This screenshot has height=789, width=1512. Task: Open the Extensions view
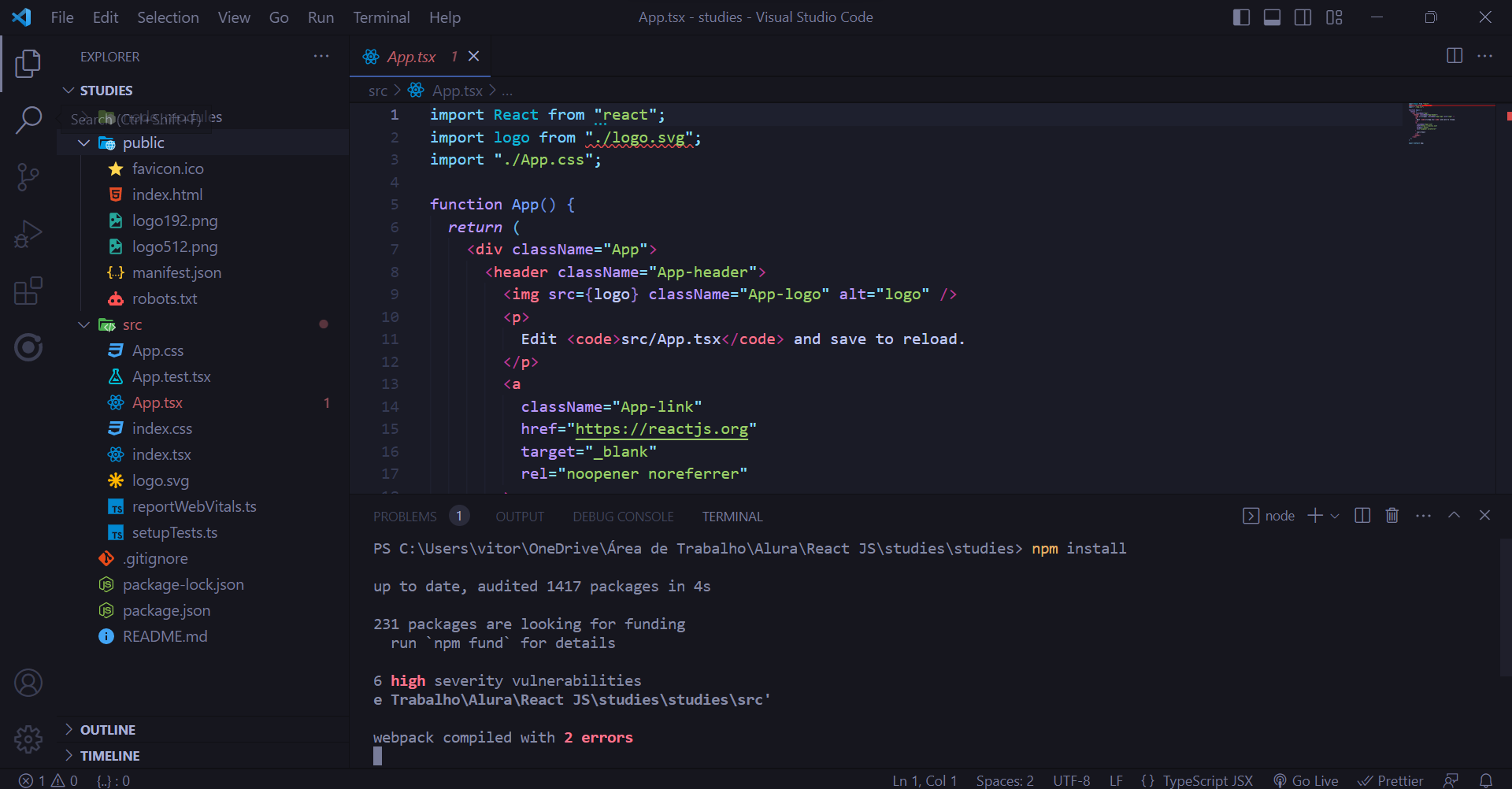pos(28,291)
